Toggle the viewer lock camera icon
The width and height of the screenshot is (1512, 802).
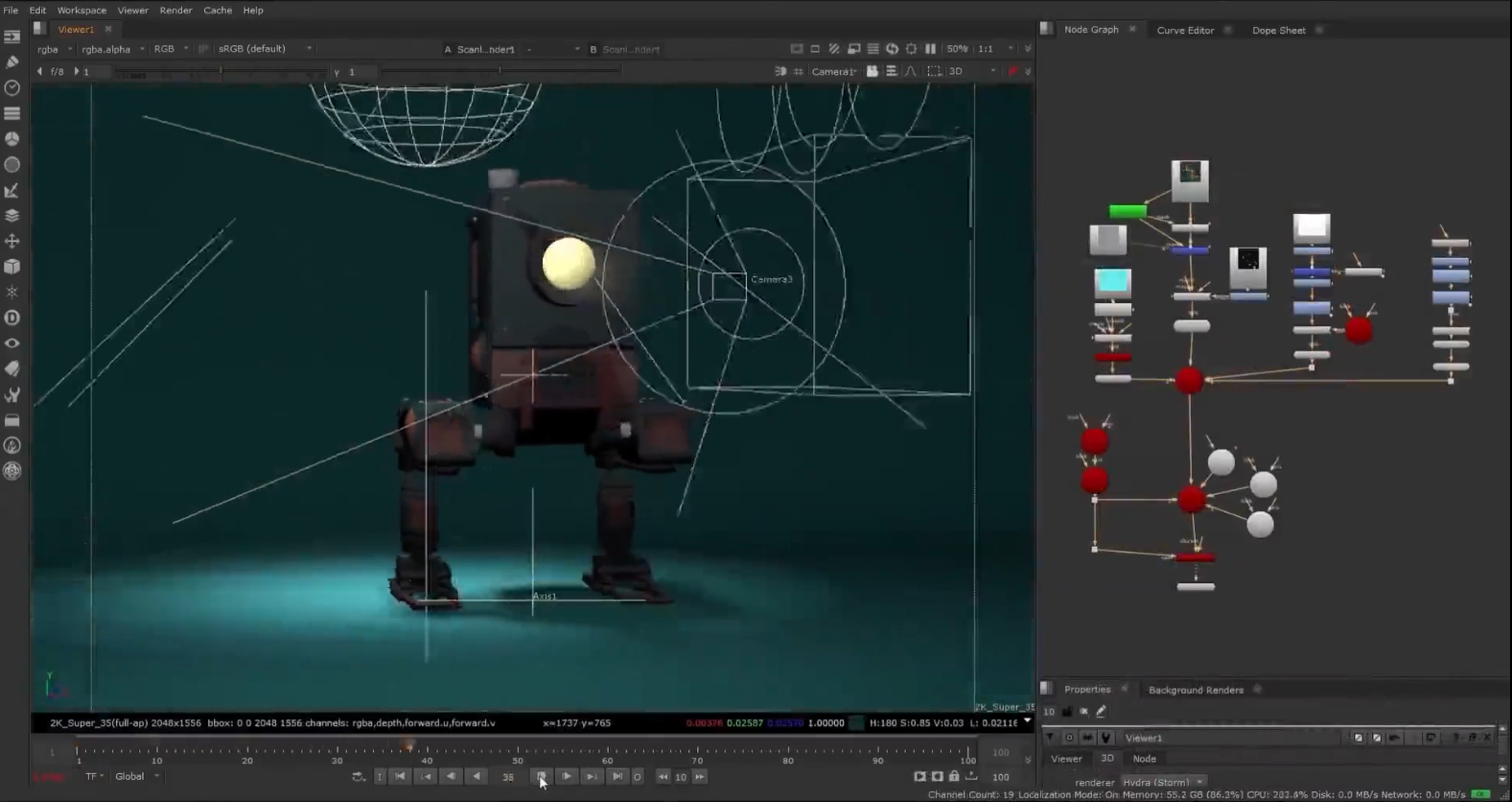[x=872, y=72]
